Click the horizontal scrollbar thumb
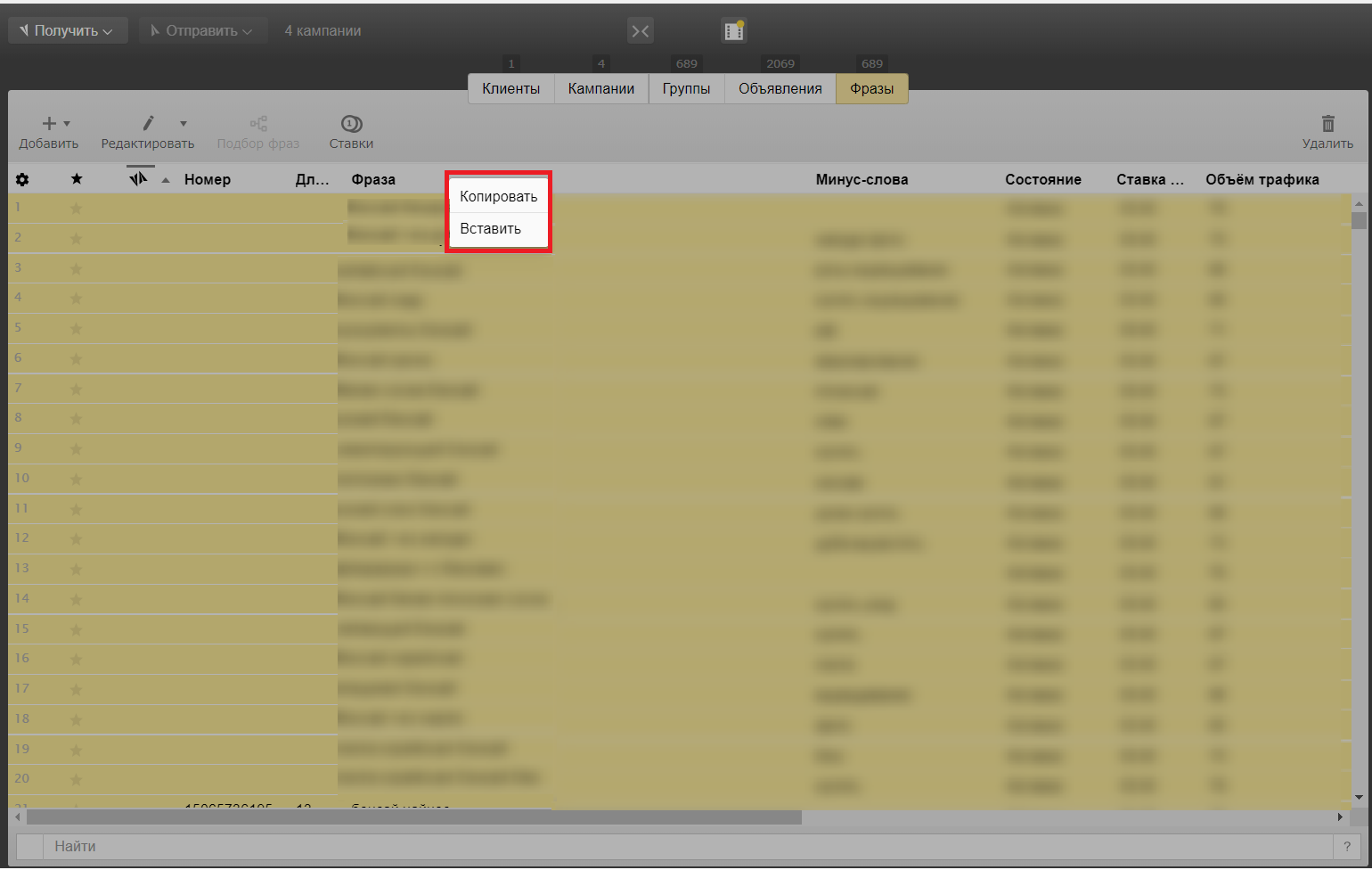Viewport: 1372px width, 870px height. pos(413,817)
